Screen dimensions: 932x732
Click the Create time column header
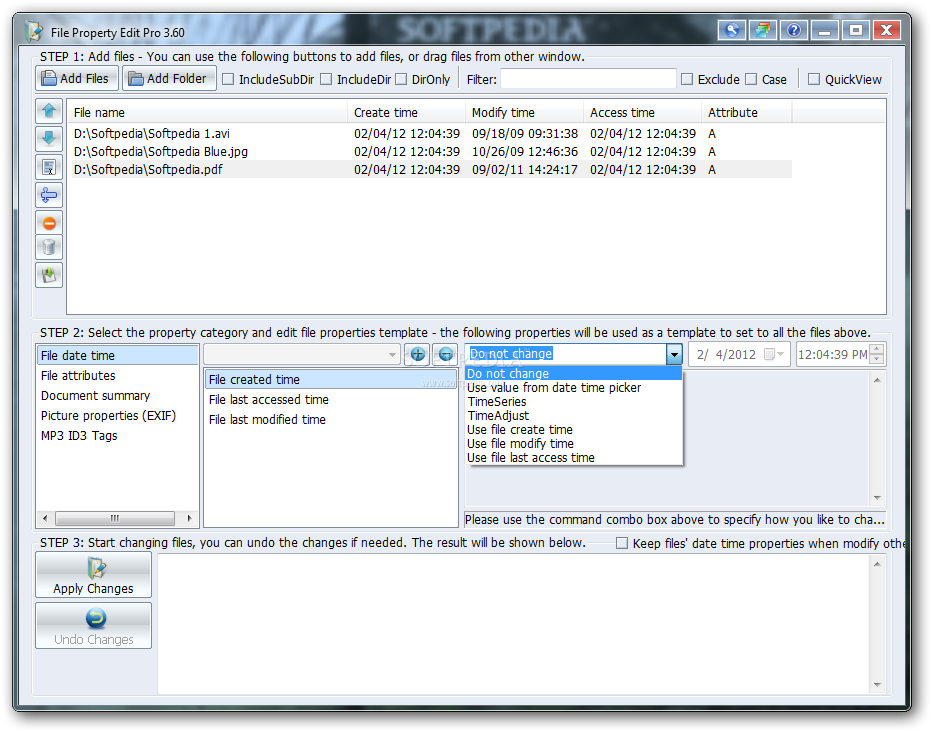pyautogui.click(x=407, y=112)
